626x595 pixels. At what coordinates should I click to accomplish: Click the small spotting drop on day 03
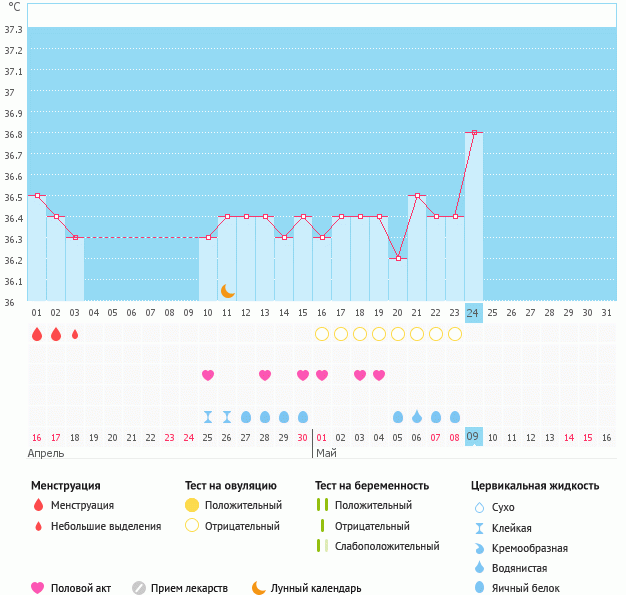(x=75, y=334)
